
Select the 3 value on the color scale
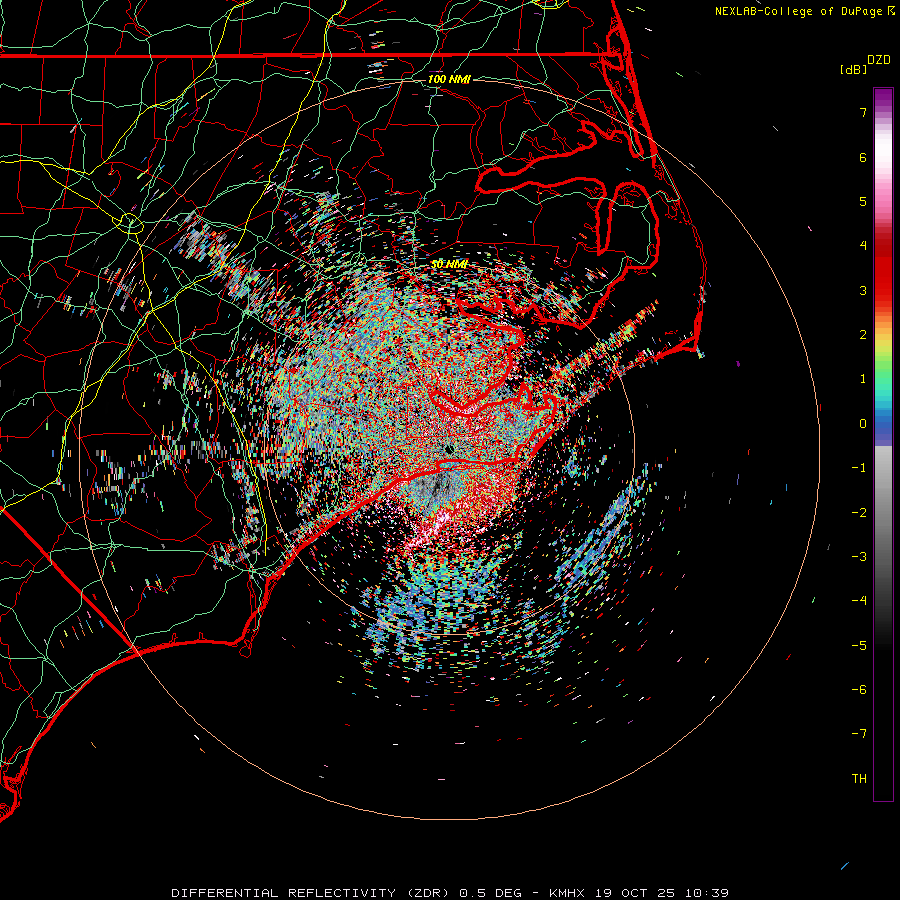pyautogui.click(x=863, y=290)
